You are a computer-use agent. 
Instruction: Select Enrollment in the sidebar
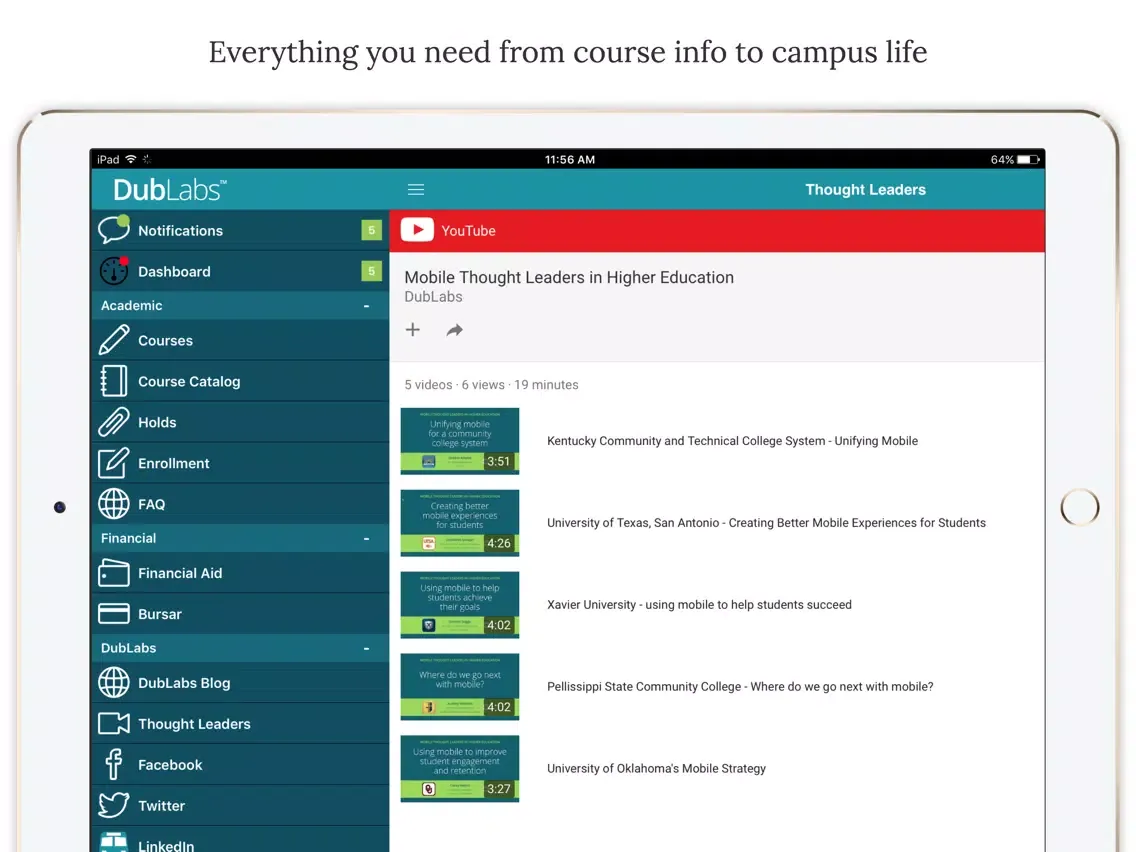(x=241, y=463)
